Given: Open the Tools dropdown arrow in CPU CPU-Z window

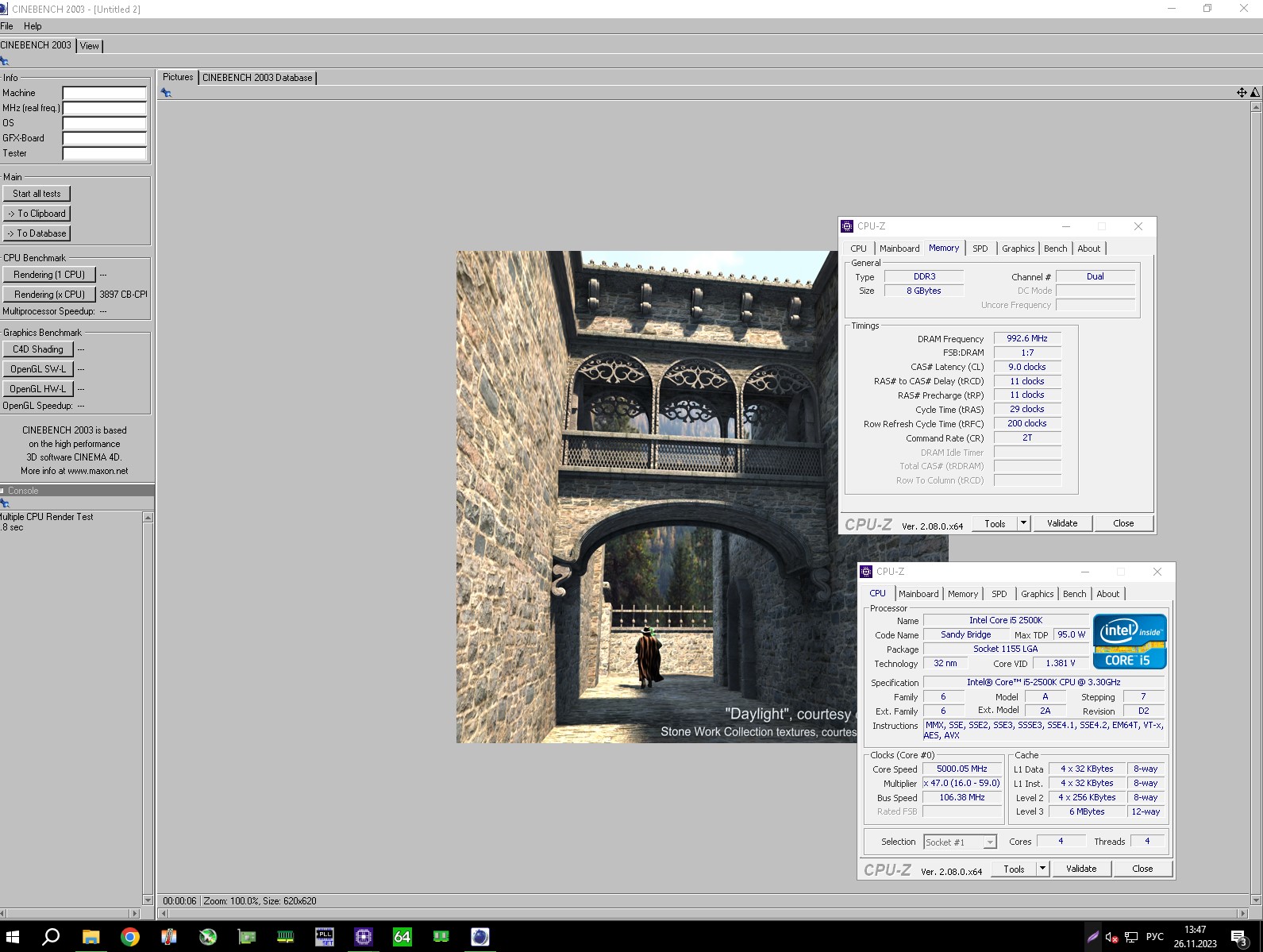Looking at the screenshot, I should 1042,869.
